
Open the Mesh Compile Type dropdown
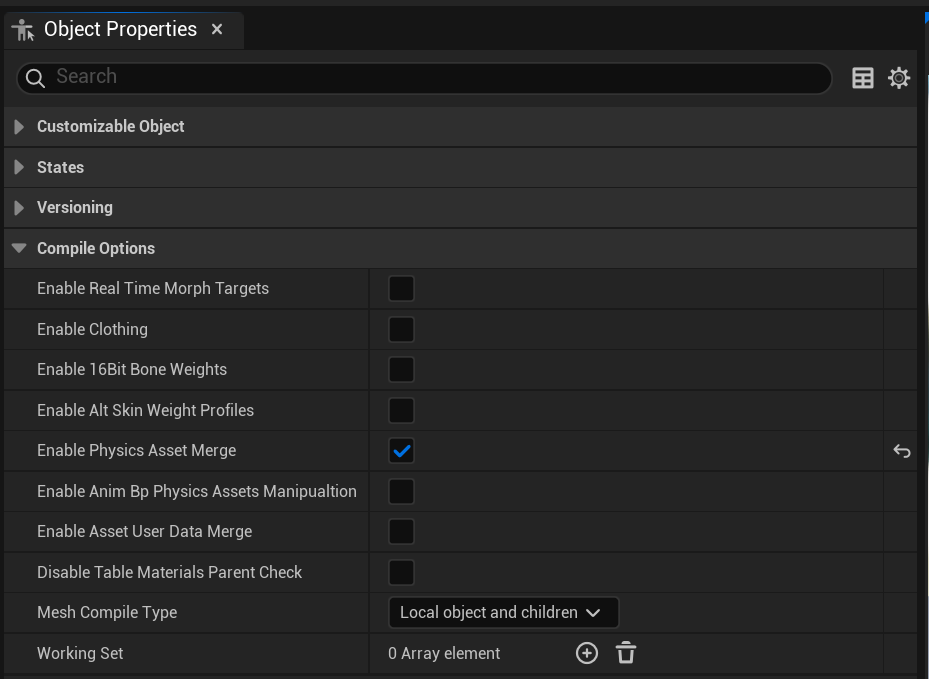(504, 612)
